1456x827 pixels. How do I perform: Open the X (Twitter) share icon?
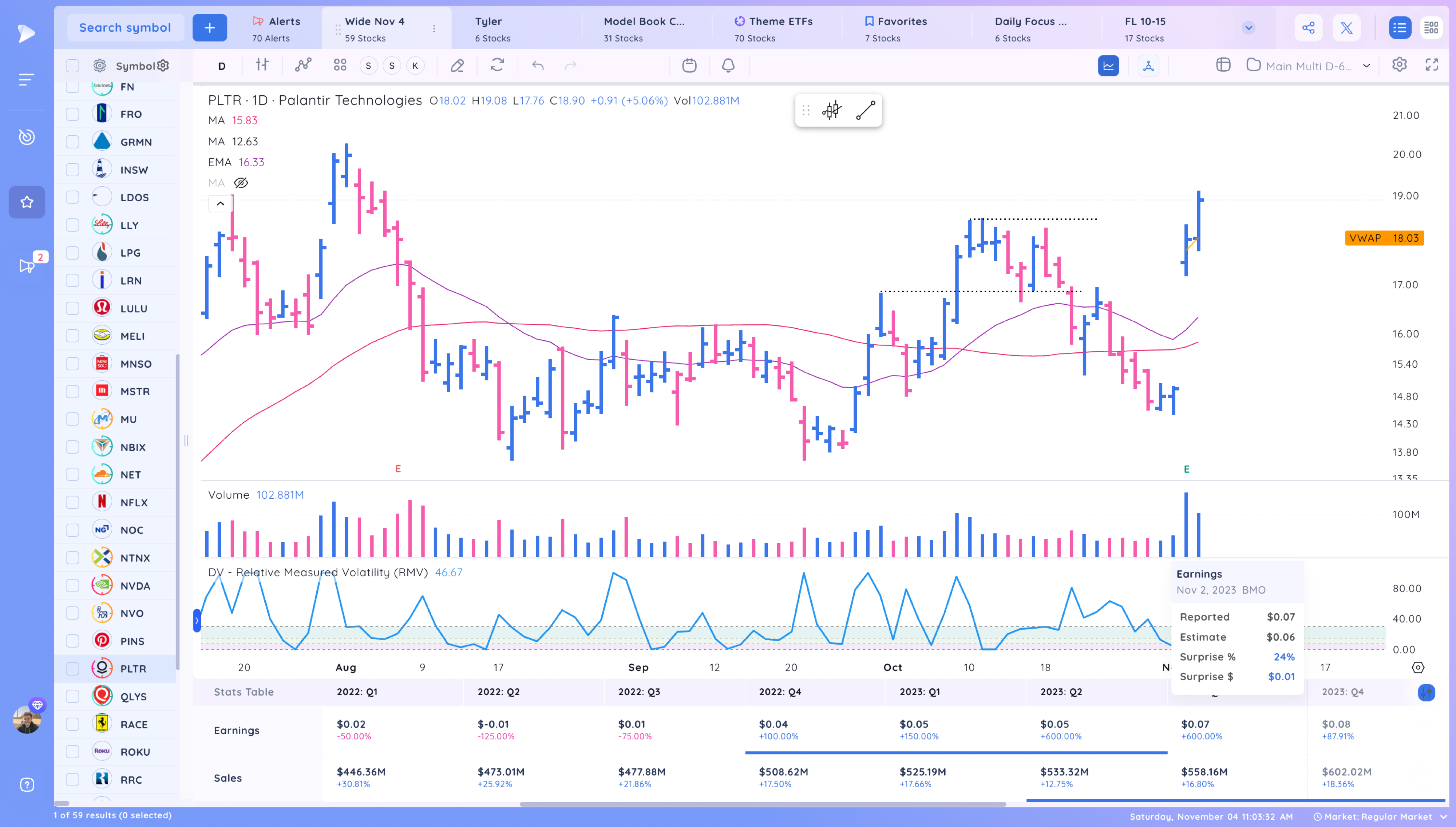point(1346,27)
